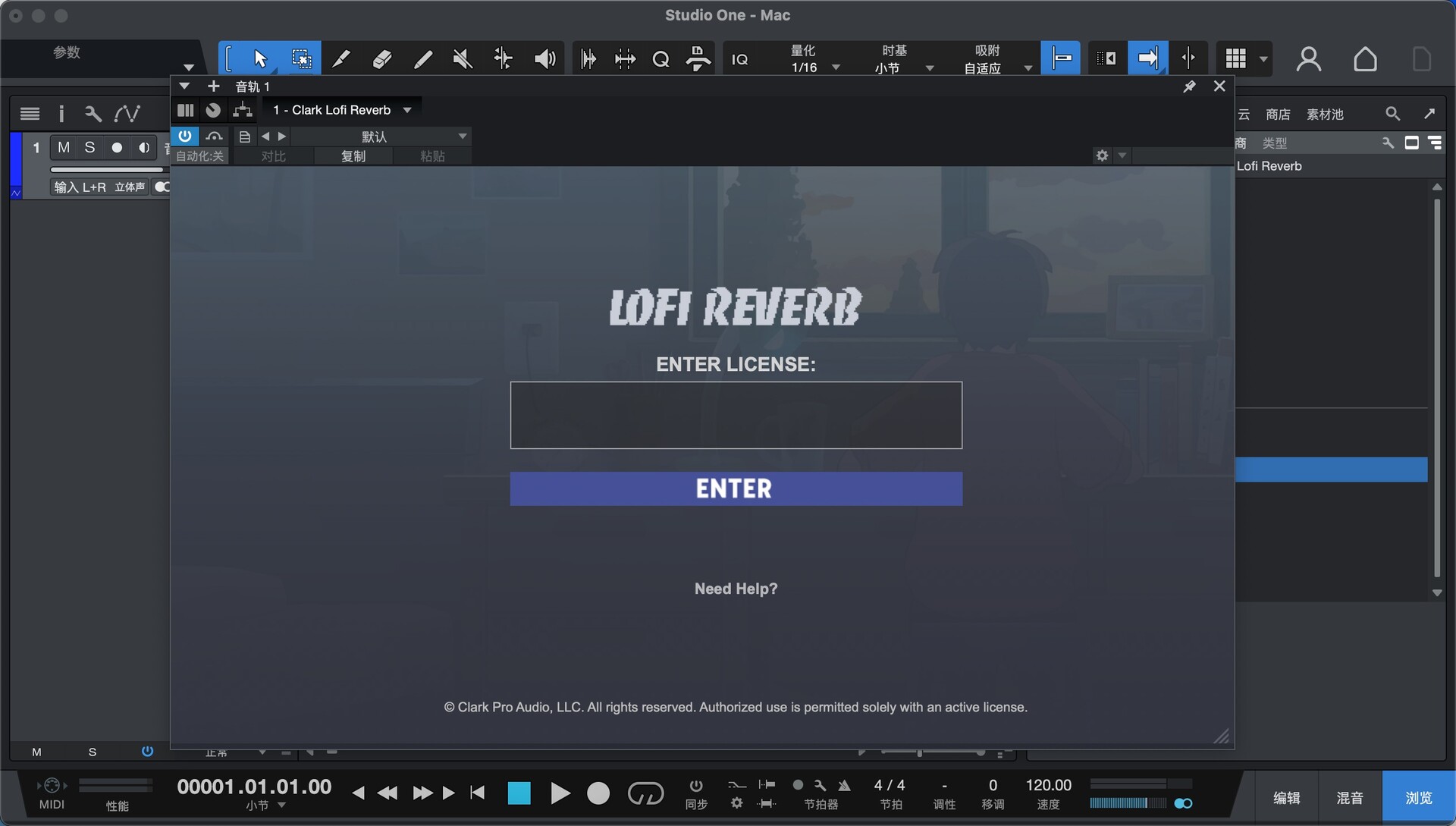The width and height of the screenshot is (1456, 826).
Task: Show automation curve icon
Action: 127,114
